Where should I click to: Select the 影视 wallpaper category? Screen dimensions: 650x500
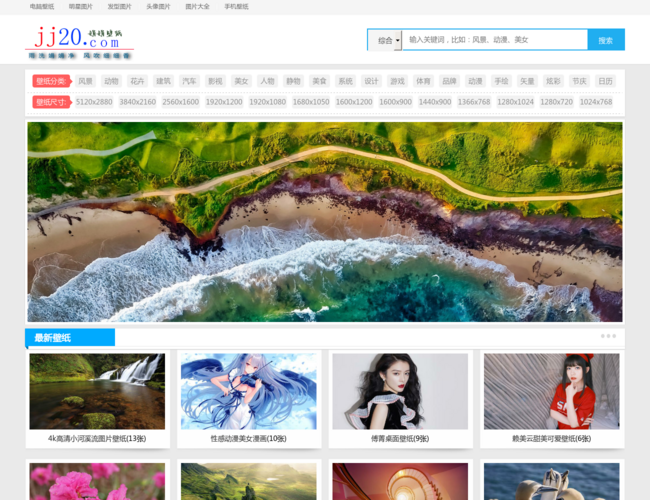coord(215,81)
